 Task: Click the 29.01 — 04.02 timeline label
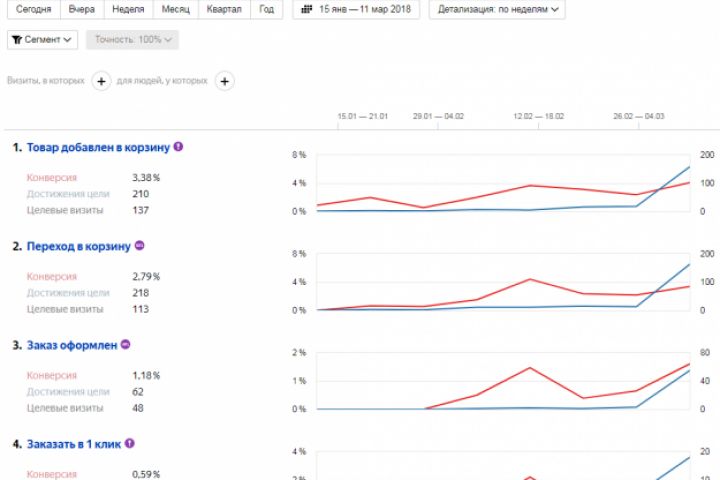439,116
